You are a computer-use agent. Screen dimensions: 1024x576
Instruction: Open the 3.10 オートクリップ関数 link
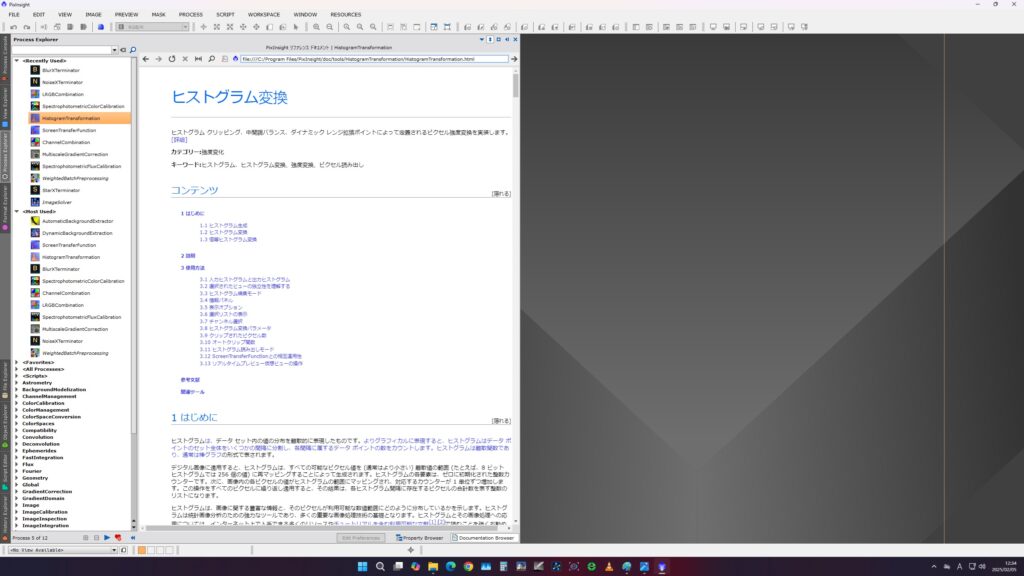[x=227, y=342]
